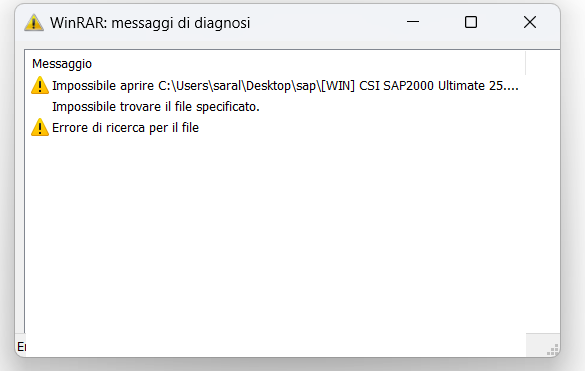Click empty title bar space left of minimize
This screenshot has height=371, width=585.
(x=325, y=22)
